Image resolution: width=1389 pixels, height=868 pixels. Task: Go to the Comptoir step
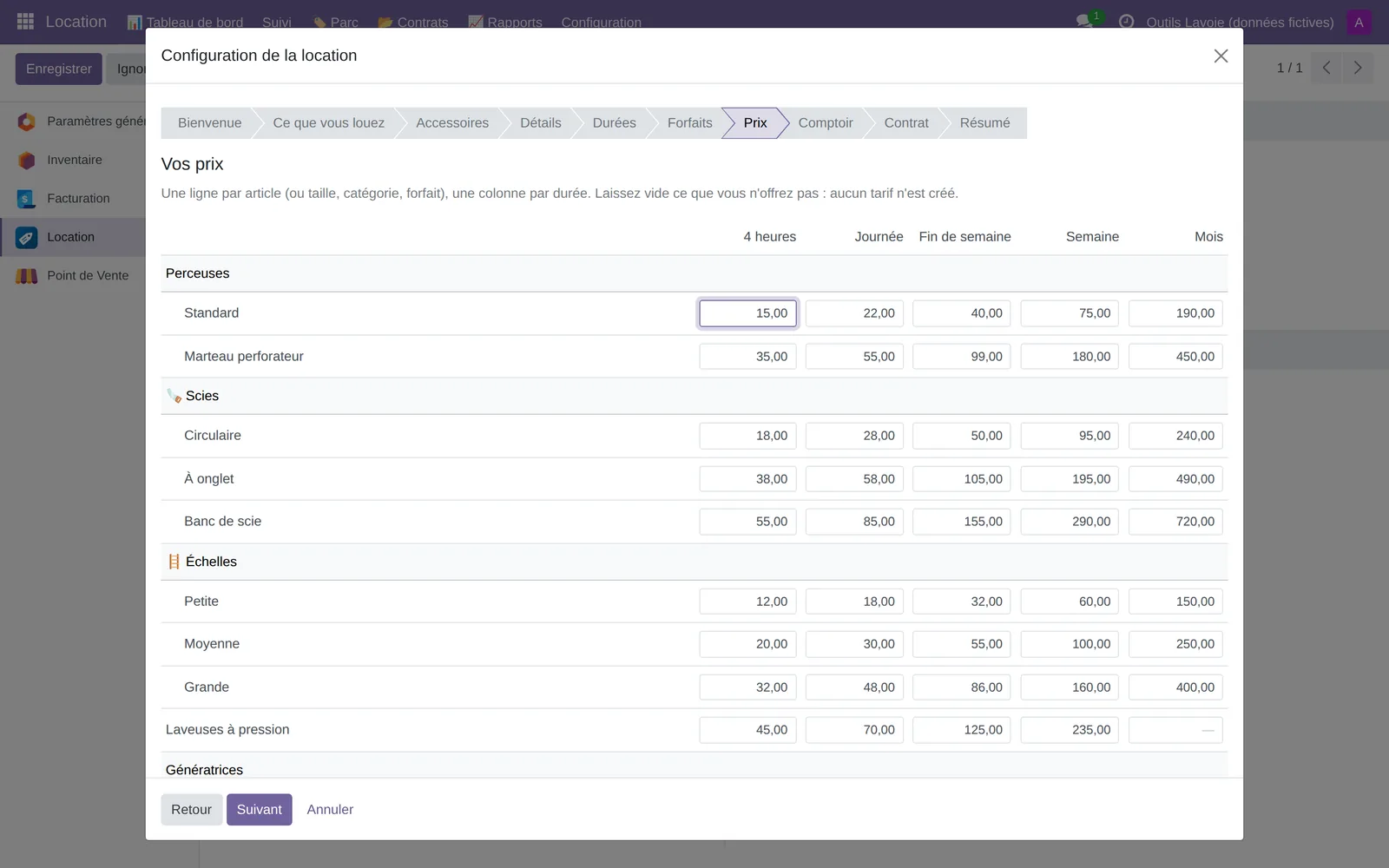point(826,123)
